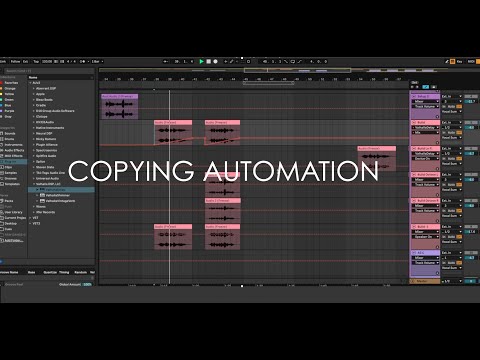Open first track's Track Volume automation chooser
The width and height of the screenshot is (480, 360).
tap(426, 106)
